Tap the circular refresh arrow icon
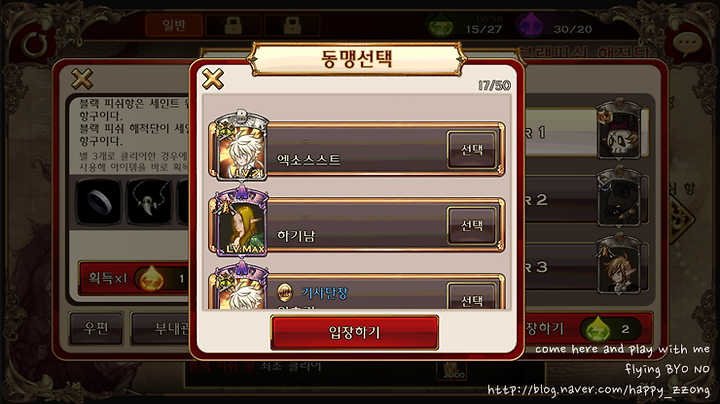 point(35,45)
